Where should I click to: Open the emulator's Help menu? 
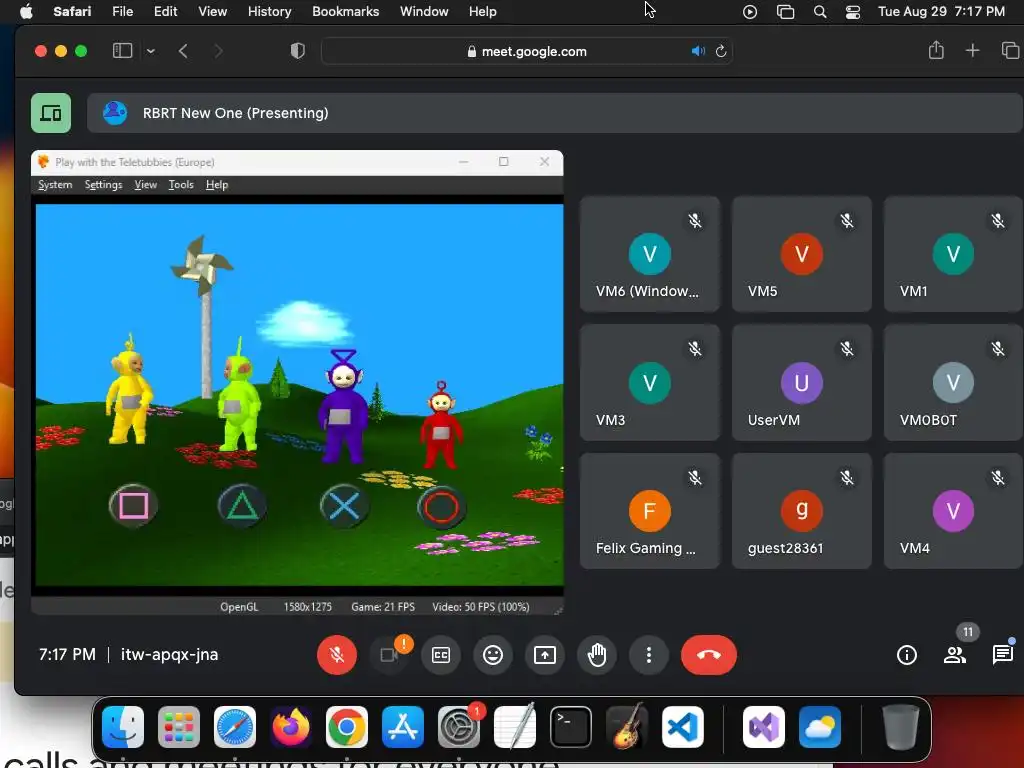(x=217, y=185)
